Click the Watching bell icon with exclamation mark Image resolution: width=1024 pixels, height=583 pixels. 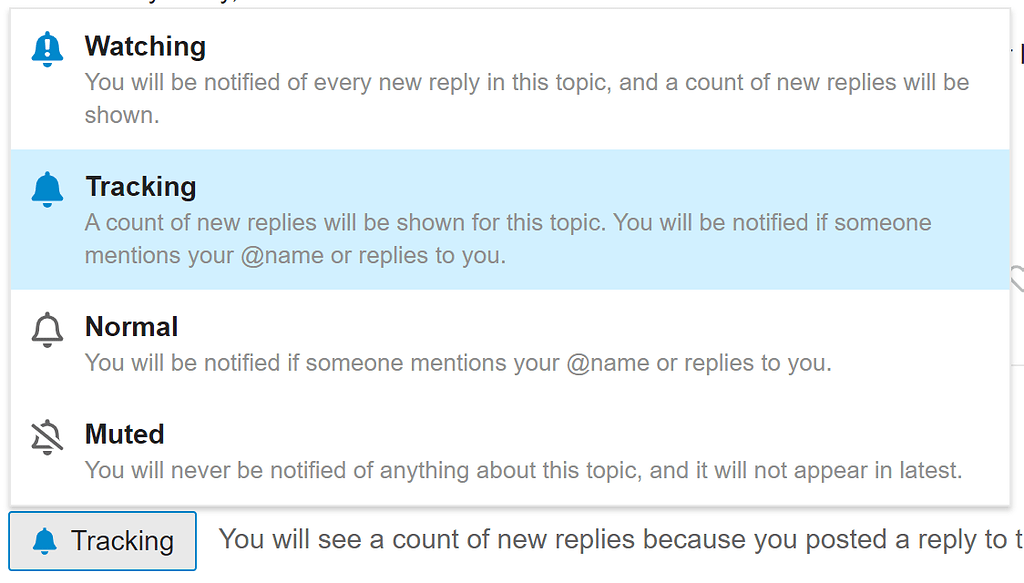[47, 49]
